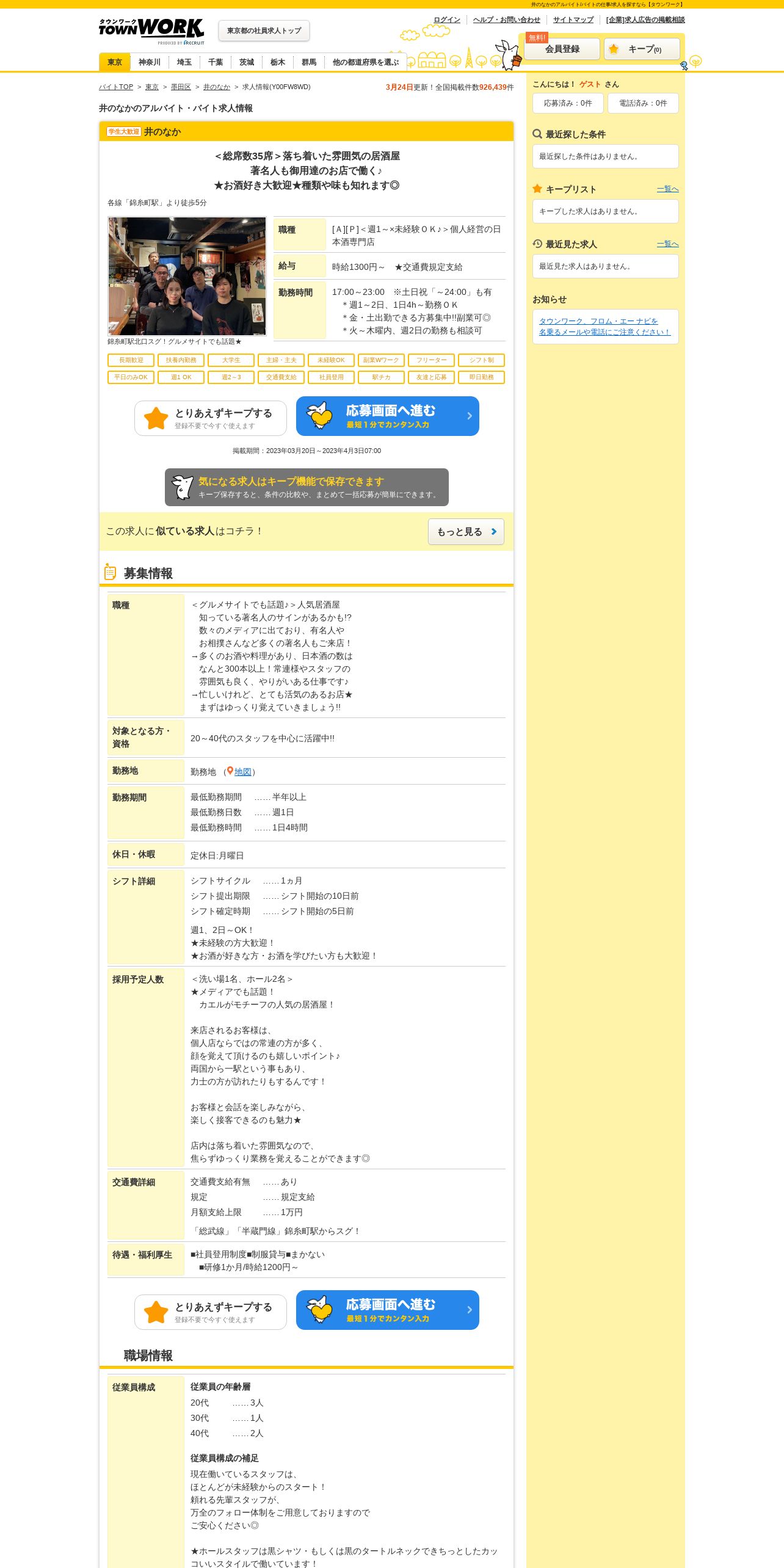Click the 週2～3 tag
Viewport: 784px width, 1568px height.
pyautogui.click(x=231, y=377)
